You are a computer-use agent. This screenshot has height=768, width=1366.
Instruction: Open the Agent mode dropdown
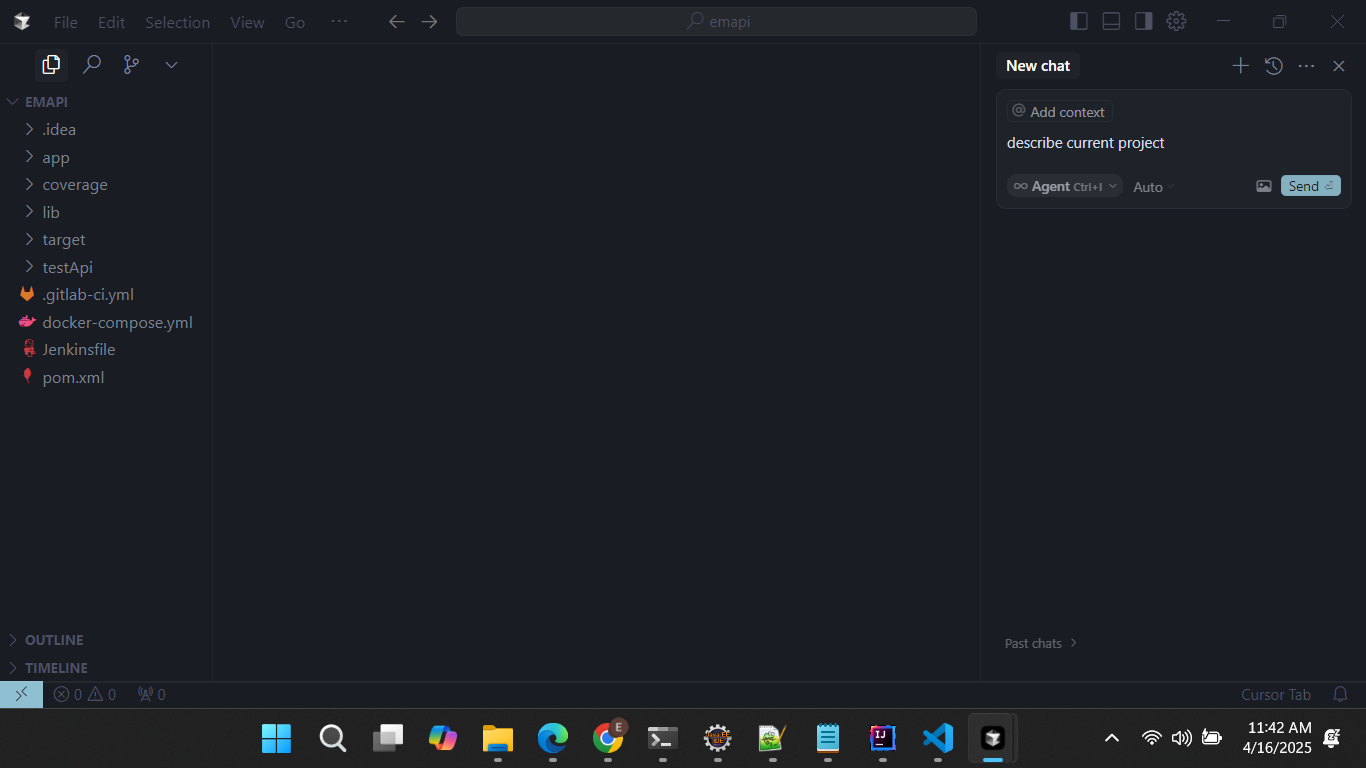coord(1064,186)
